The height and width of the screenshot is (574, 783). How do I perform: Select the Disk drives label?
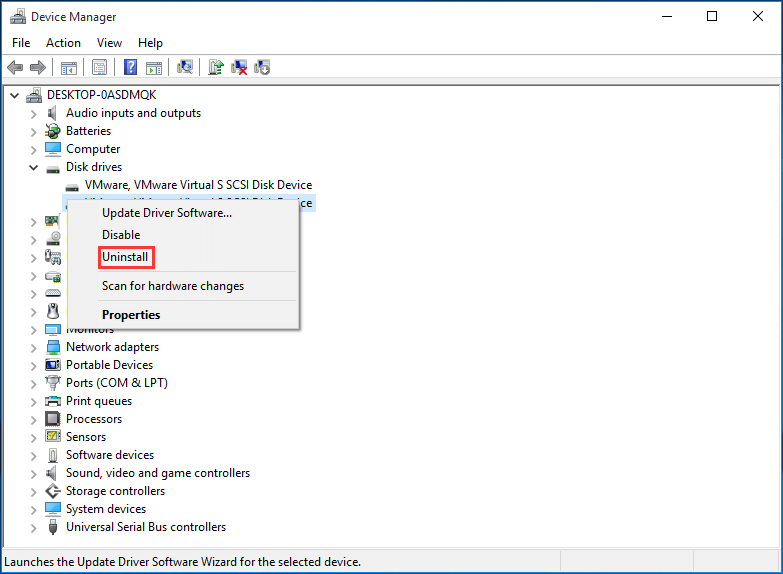[x=94, y=167]
